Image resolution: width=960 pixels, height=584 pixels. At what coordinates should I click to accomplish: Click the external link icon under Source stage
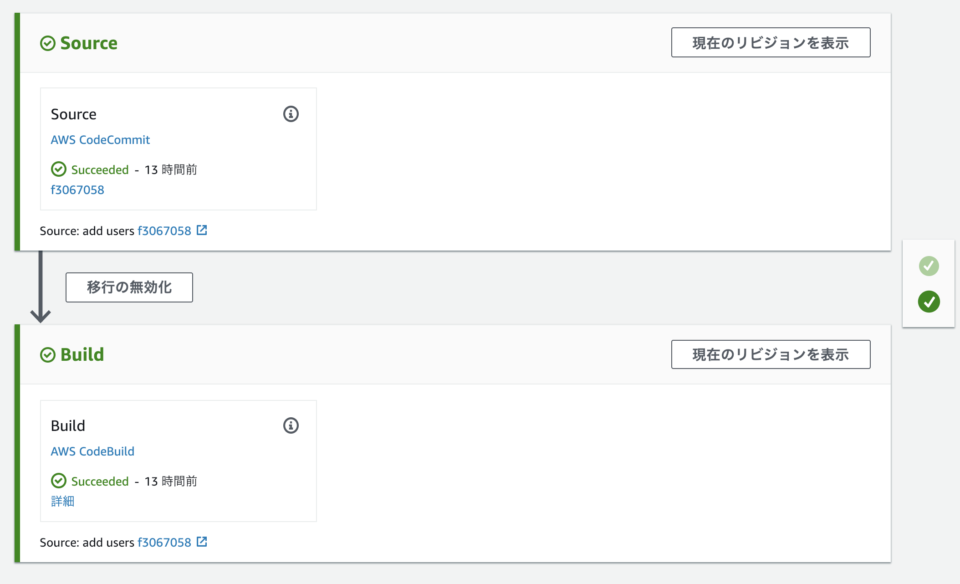pyautogui.click(x=202, y=230)
